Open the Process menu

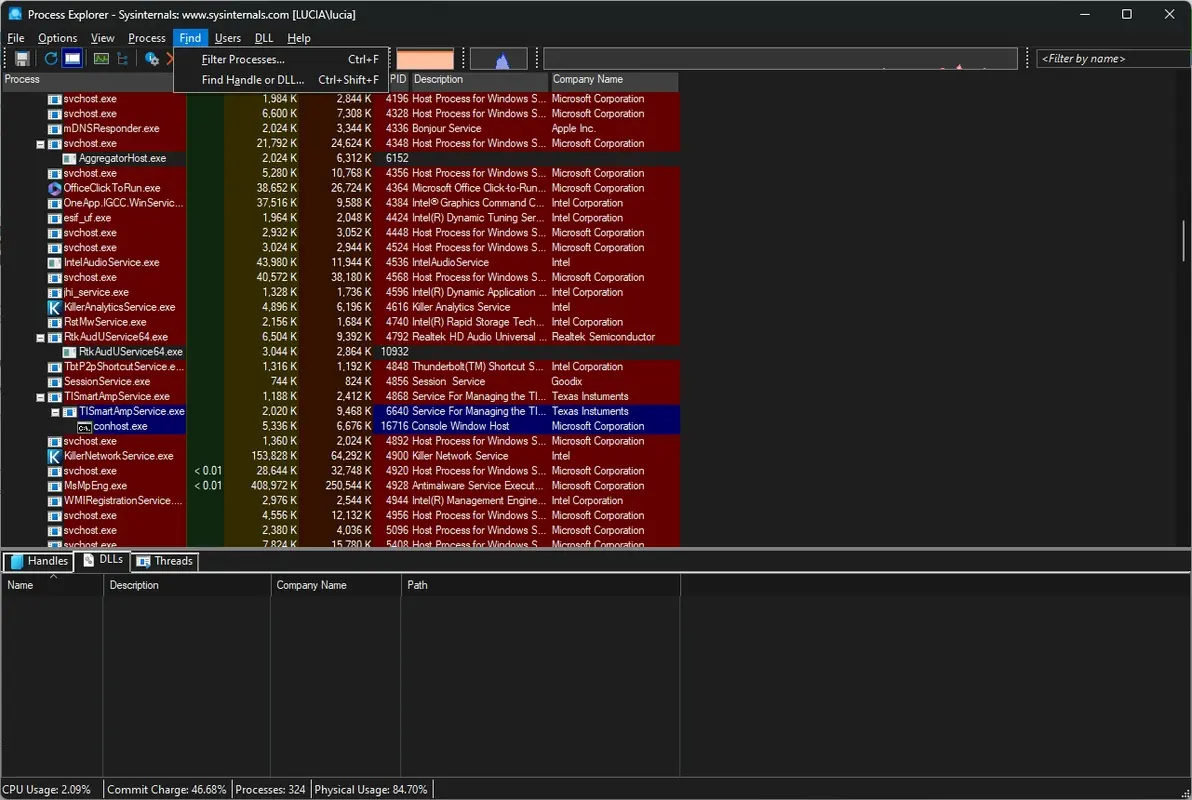click(147, 38)
